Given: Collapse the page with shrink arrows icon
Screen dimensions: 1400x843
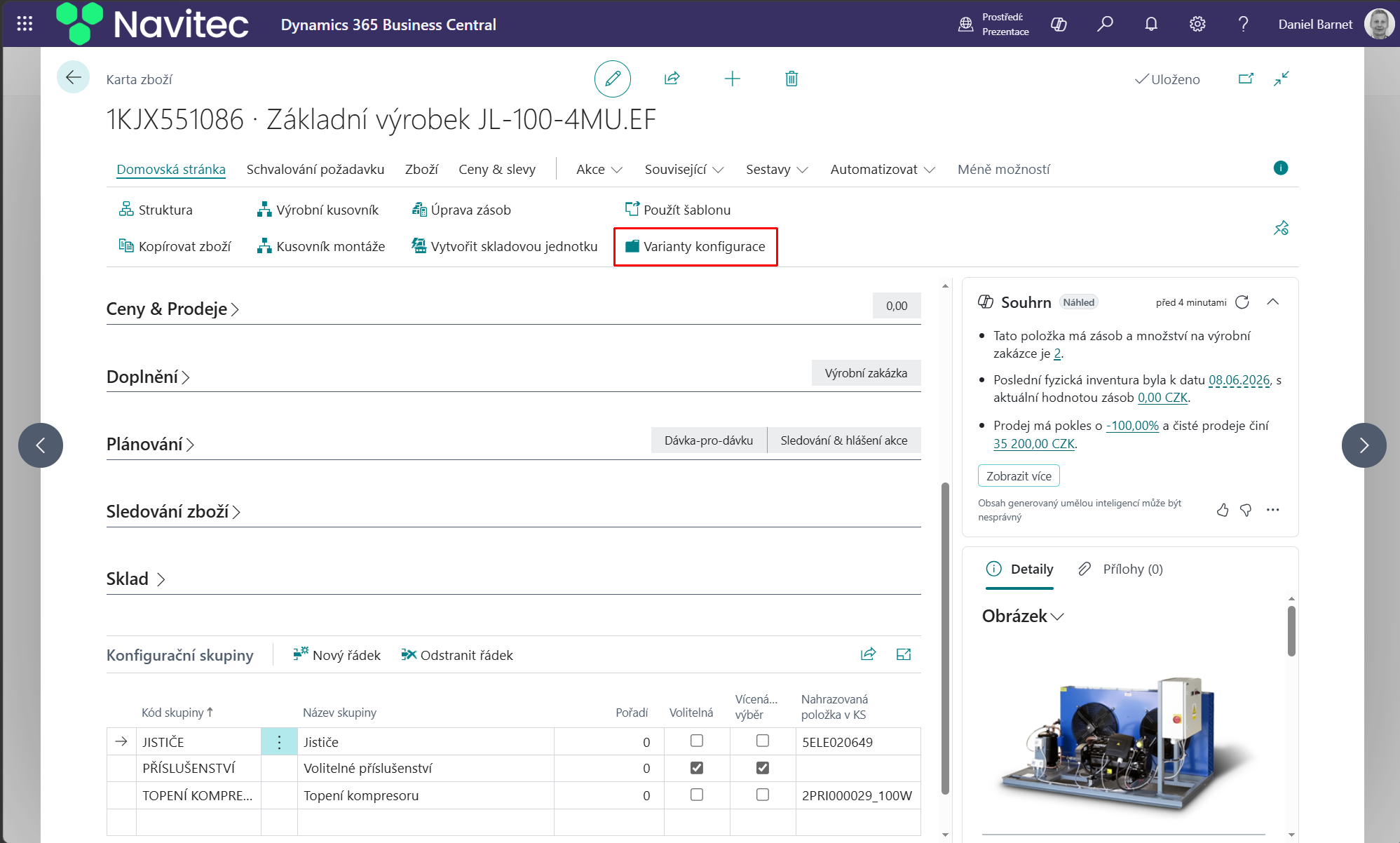Looking at the screenshot, I should pyautogui.click(x=1282, y=79).
